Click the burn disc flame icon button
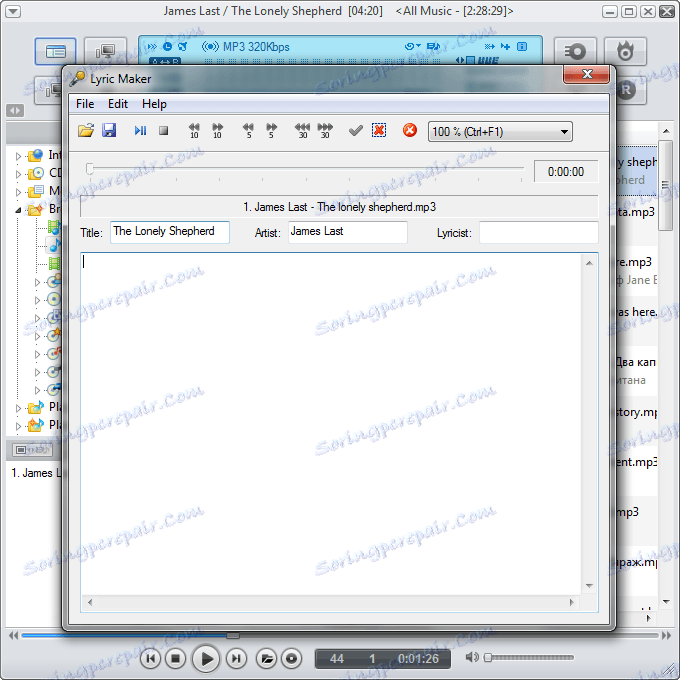 click(x=625, y=52)
